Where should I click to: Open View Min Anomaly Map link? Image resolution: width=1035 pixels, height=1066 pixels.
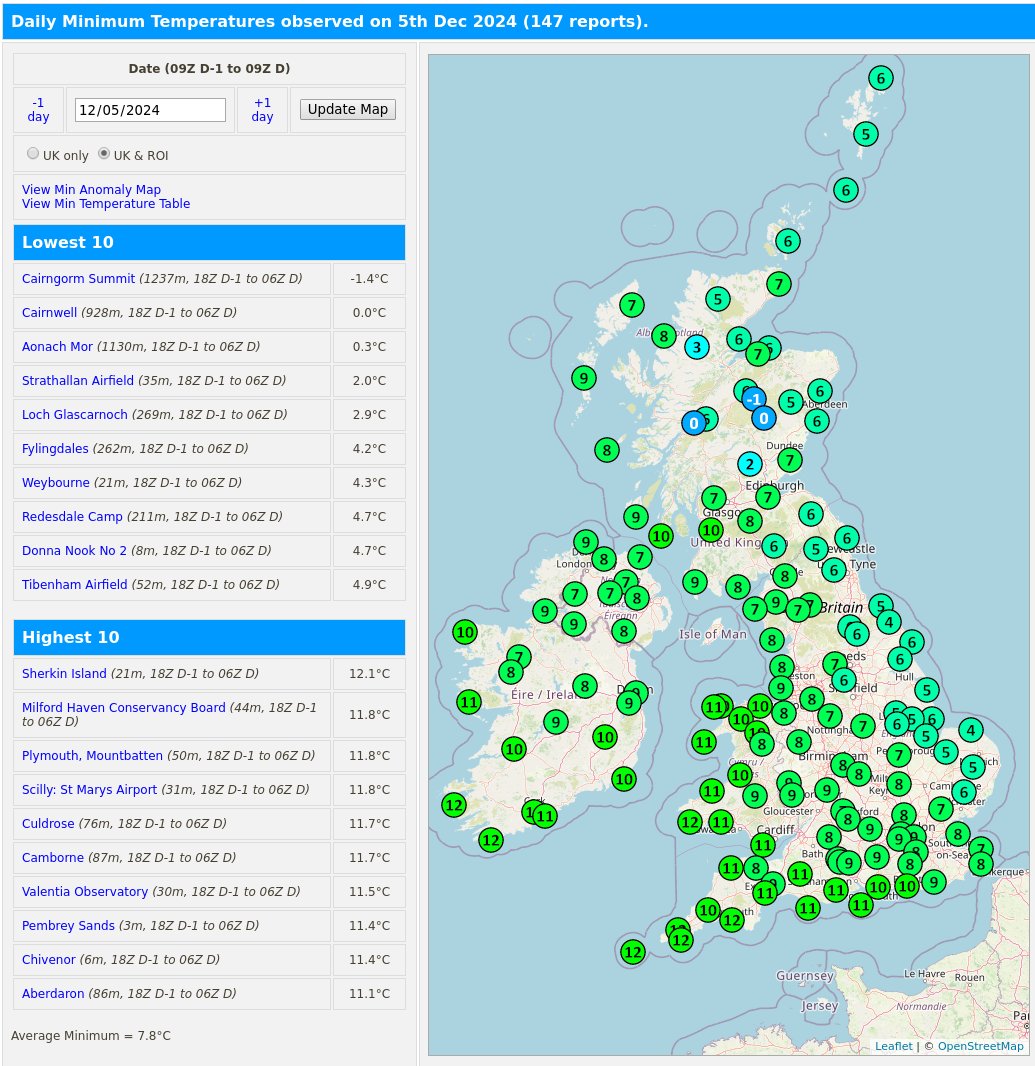[91, 190]
